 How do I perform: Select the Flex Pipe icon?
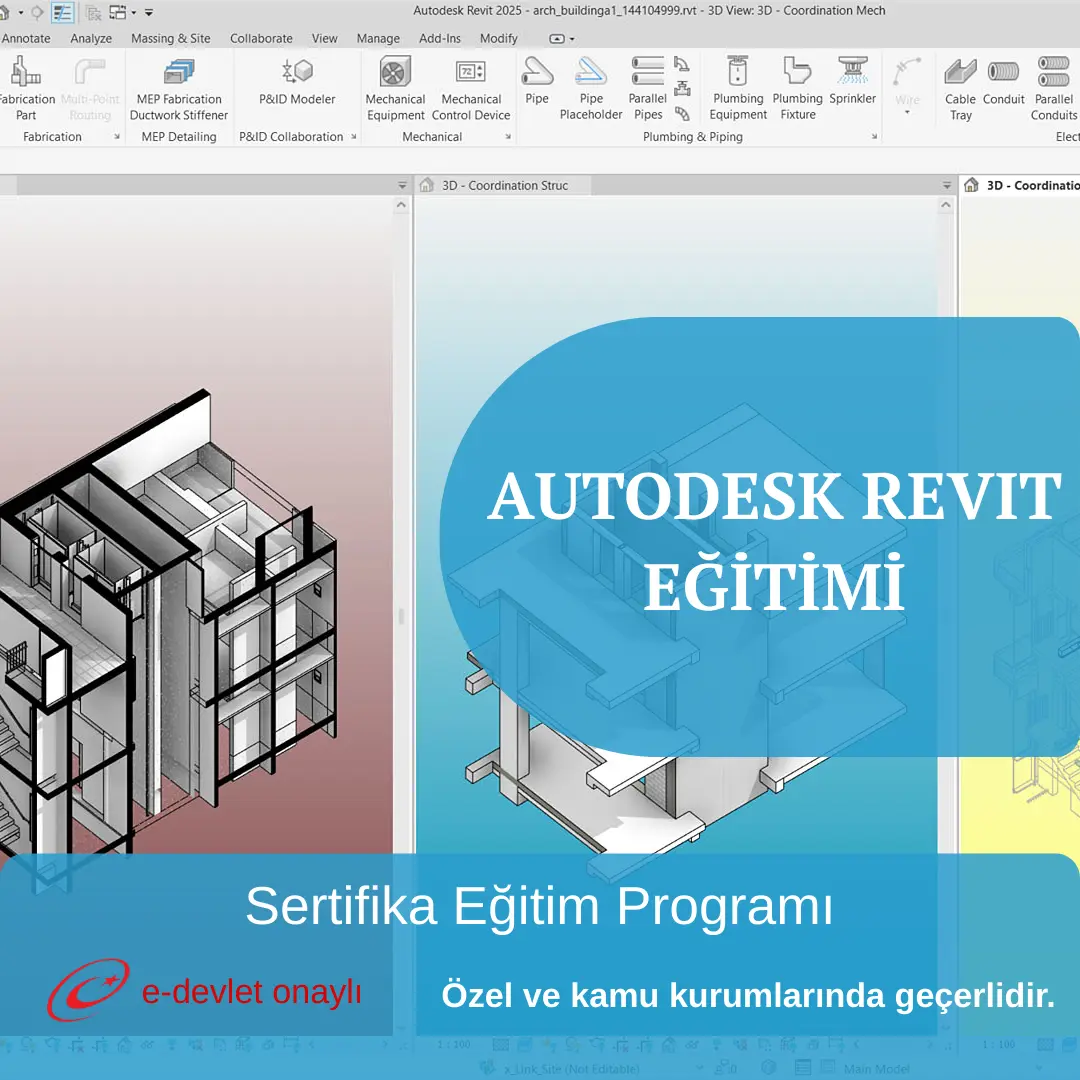(x=682, y=113)
